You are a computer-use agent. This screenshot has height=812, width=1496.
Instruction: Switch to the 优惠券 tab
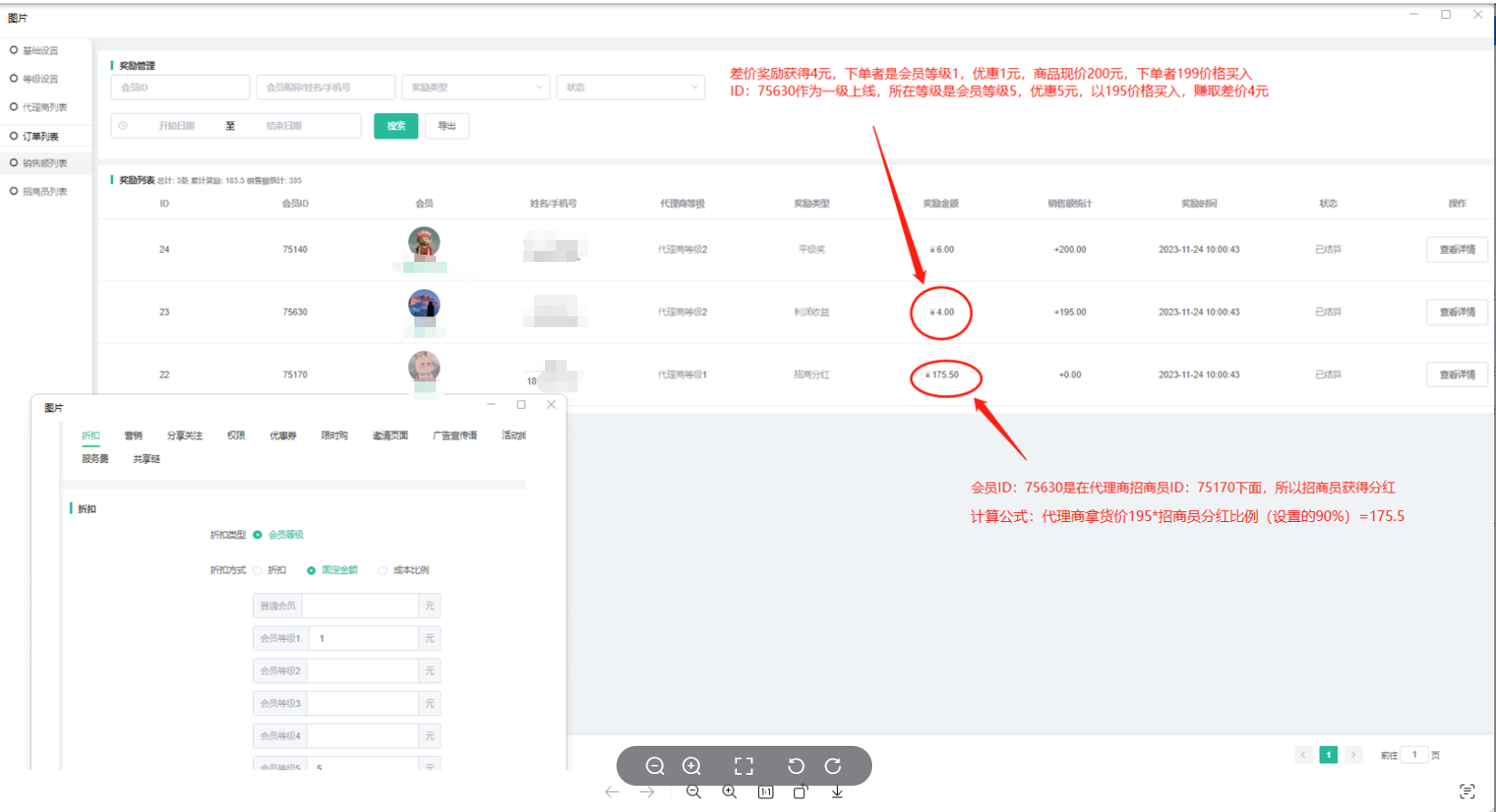pyautogui.click(x=283, y=436)
